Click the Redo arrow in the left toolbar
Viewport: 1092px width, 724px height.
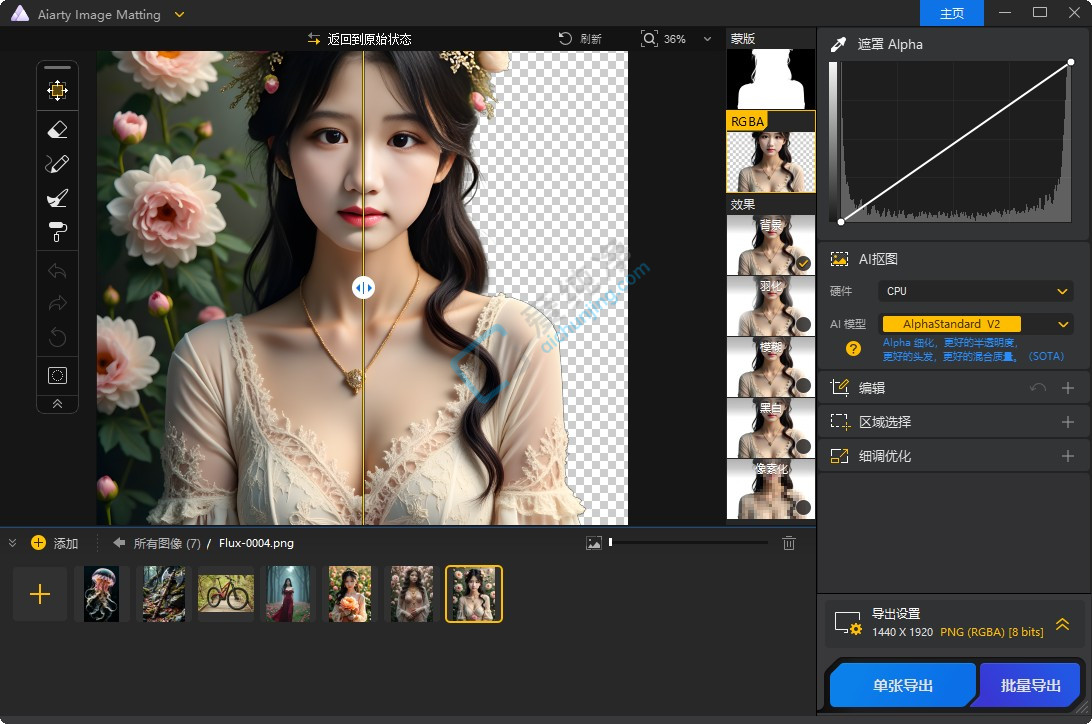pos(57,304)
